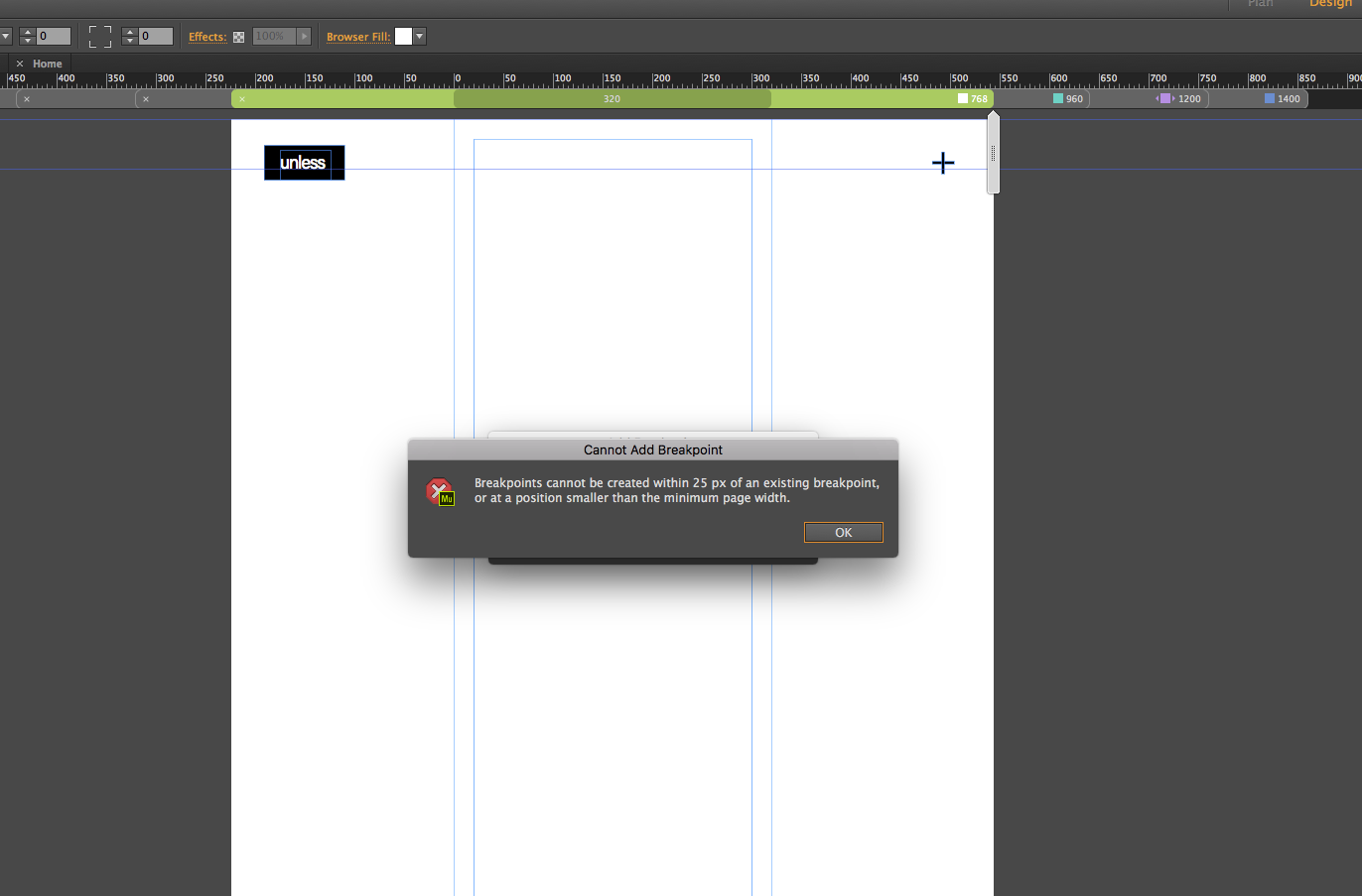This screenshot has width=1362, height=896.
Task: Close the Home page tab
Action: pyautogui.click(x=19, y=64)
